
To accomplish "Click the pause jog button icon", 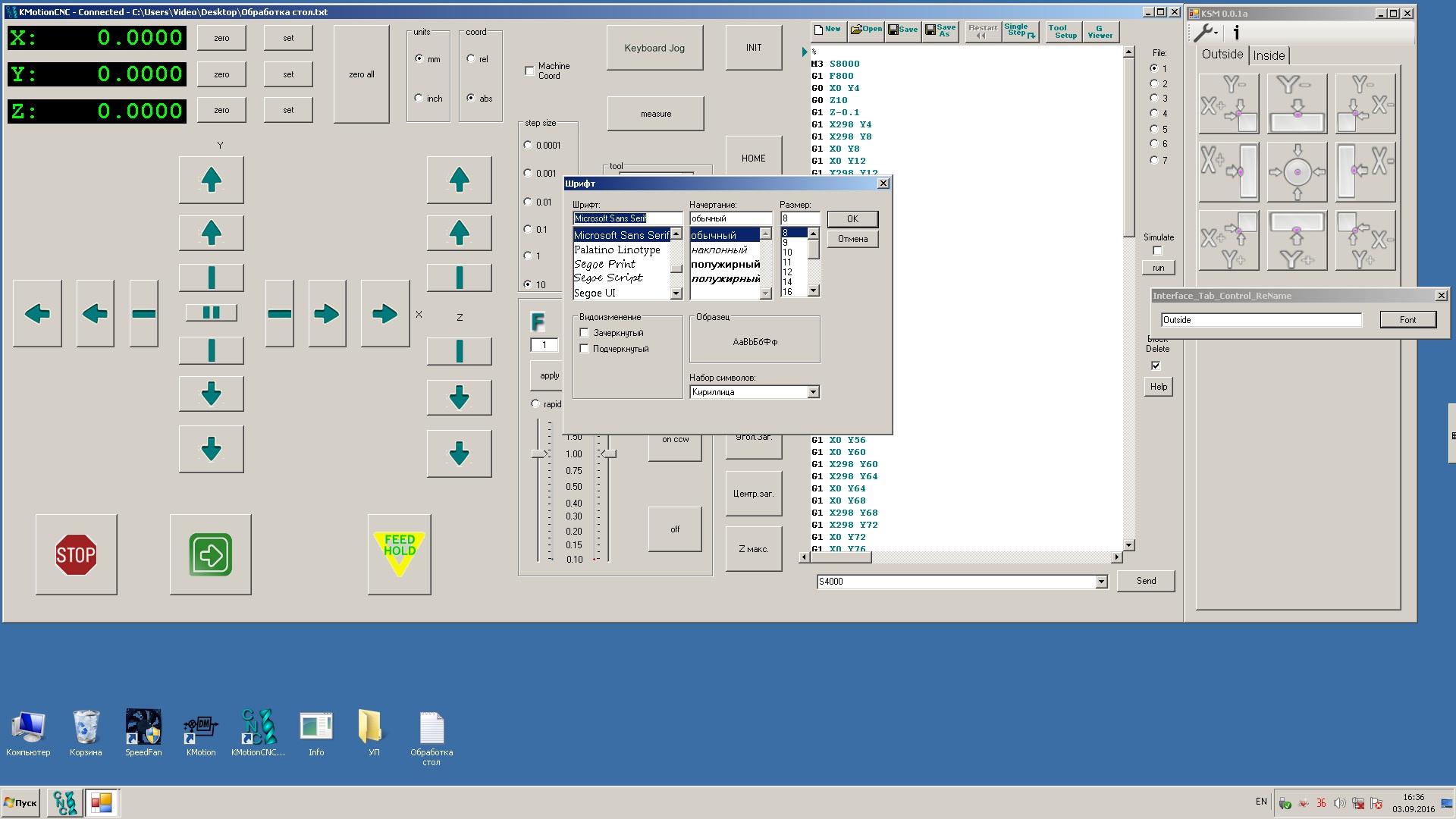I will [211, 312].
